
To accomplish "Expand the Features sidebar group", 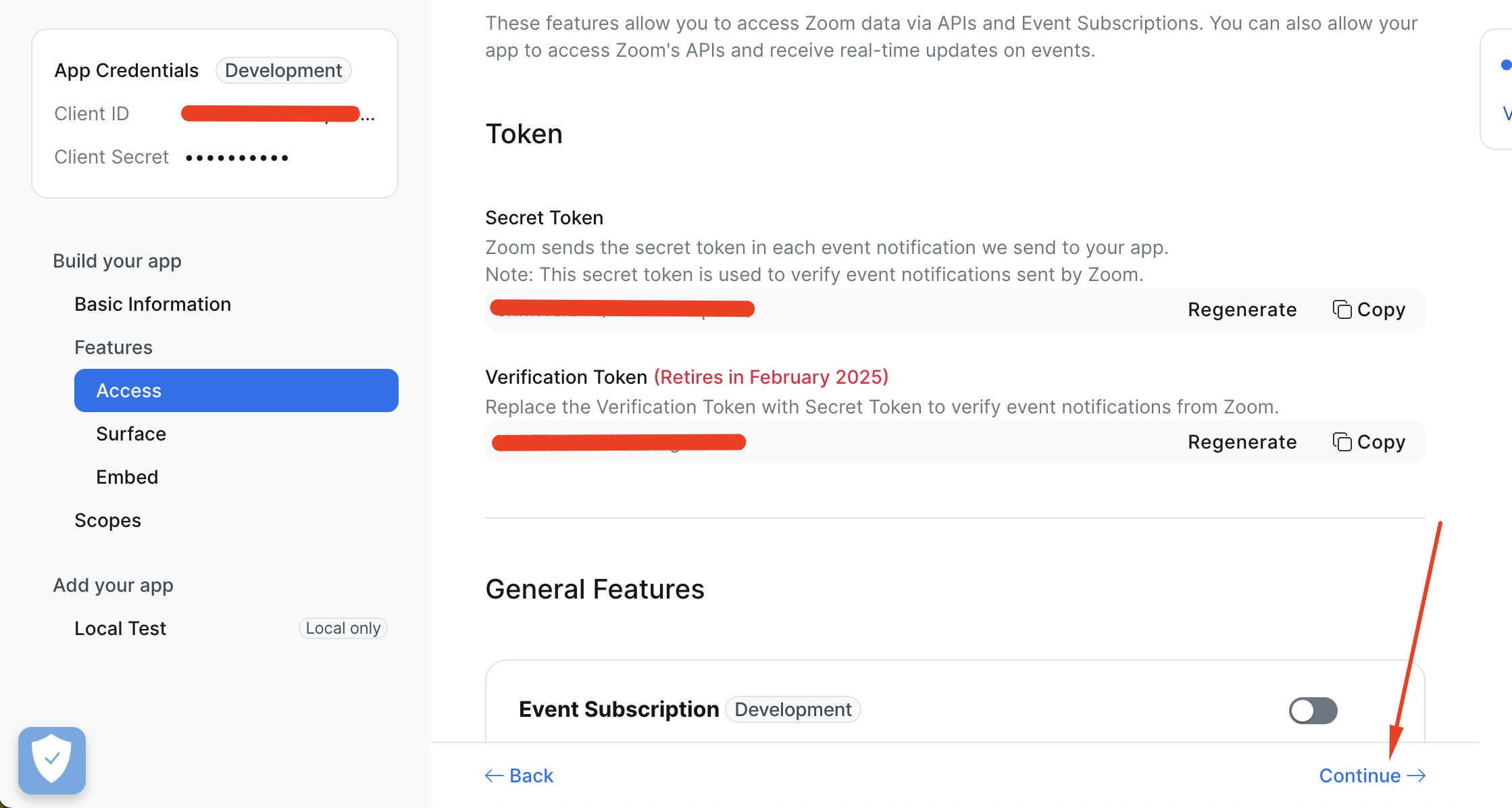I will tap(114, 347).
